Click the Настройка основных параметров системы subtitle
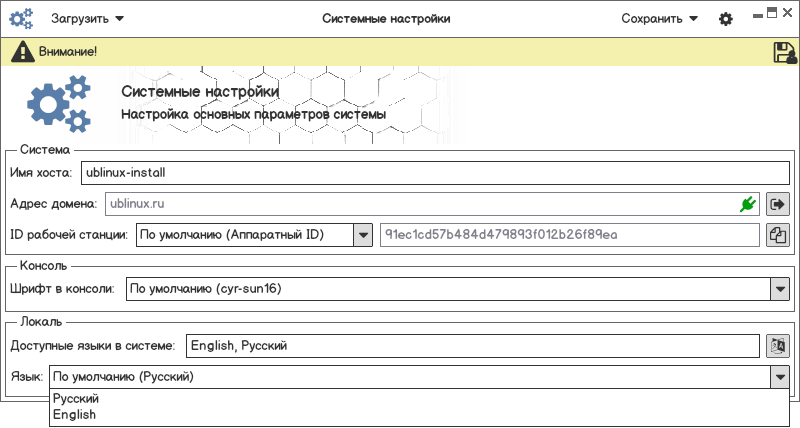Image resolution: width=800 pixels, height=428 pixels. [254, 114]
